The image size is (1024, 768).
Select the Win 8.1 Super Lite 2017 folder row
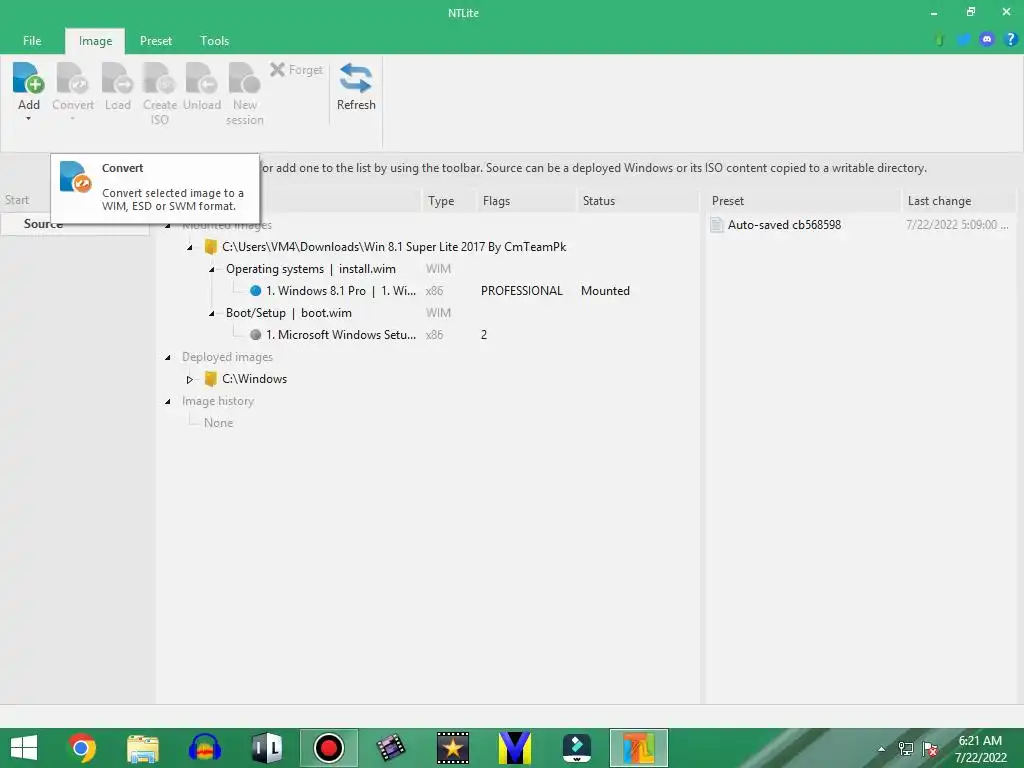tap(393, 247)
